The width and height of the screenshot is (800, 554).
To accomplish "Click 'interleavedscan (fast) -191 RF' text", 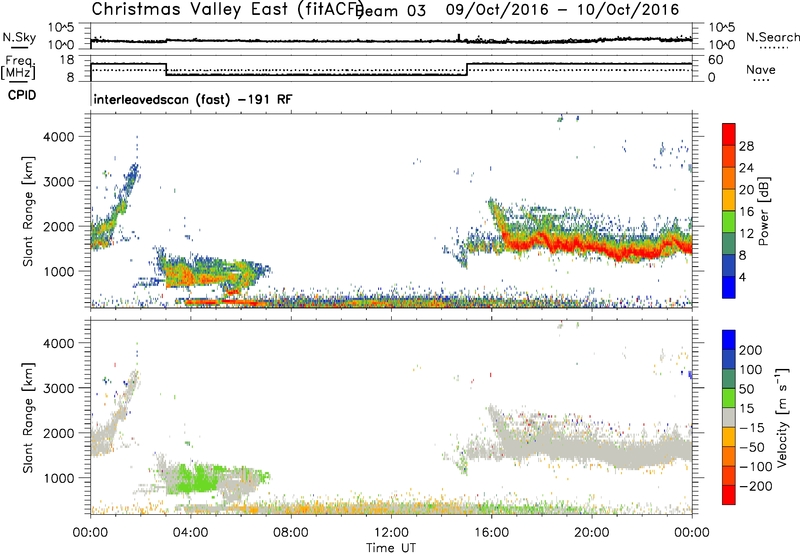I will 193,99.
